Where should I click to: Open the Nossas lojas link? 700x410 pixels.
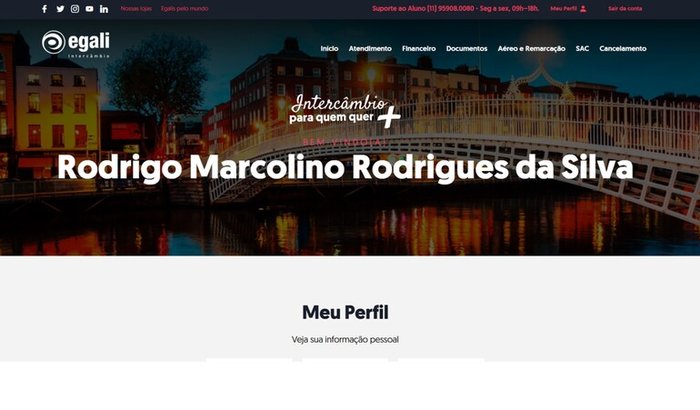[136, 8]
